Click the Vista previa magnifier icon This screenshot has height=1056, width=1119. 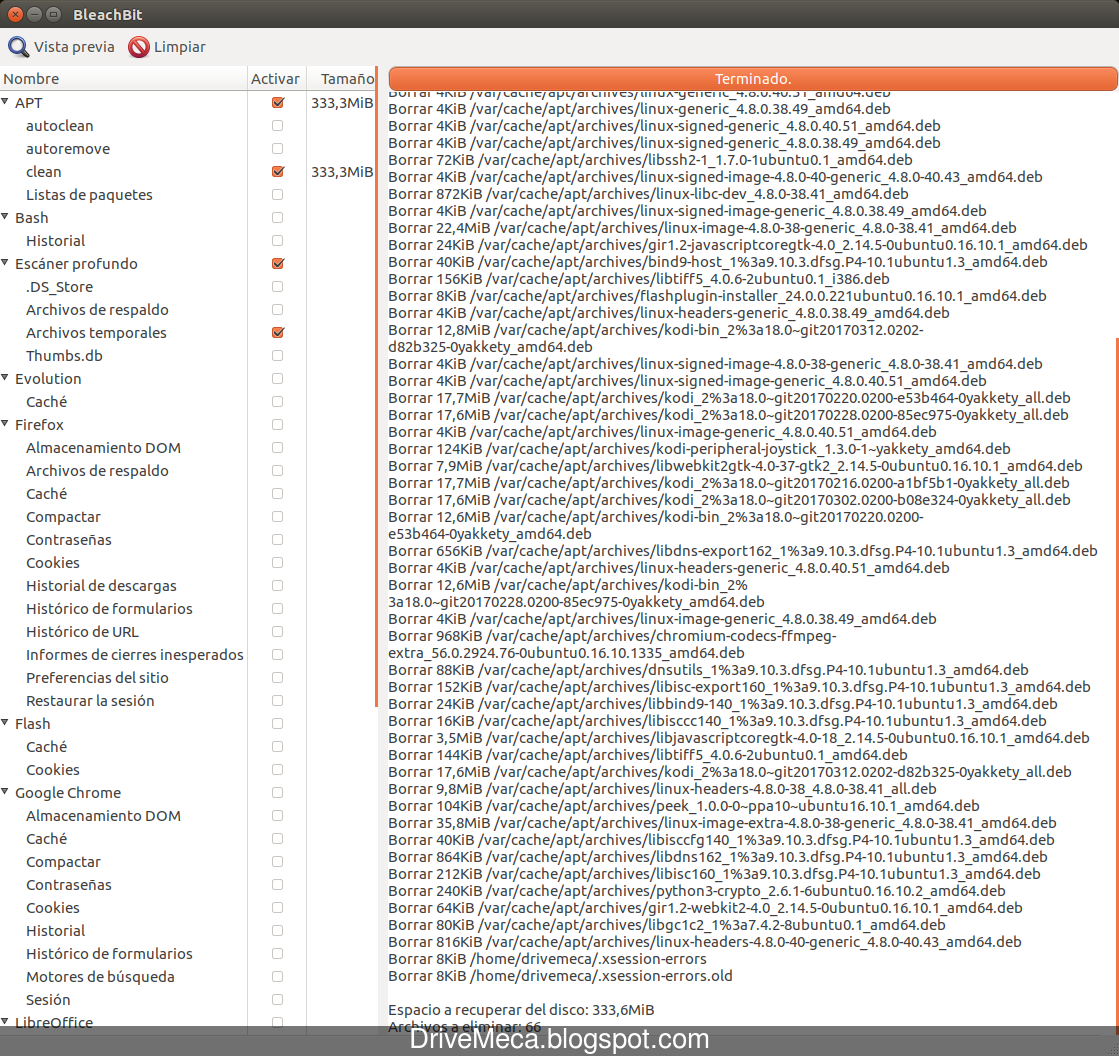pyautogui.click(x=18, y=46)
